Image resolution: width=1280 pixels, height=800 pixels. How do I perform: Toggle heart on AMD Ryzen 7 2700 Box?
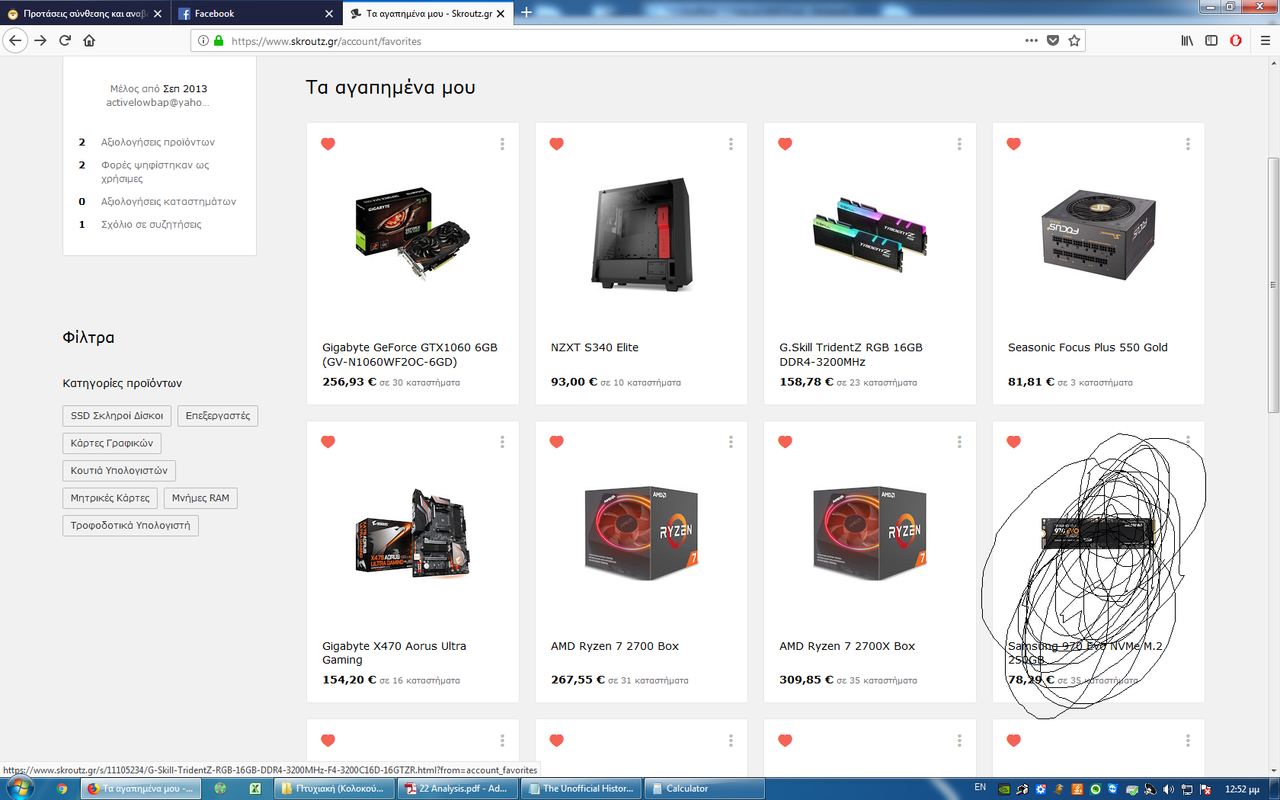click(557, 442)
